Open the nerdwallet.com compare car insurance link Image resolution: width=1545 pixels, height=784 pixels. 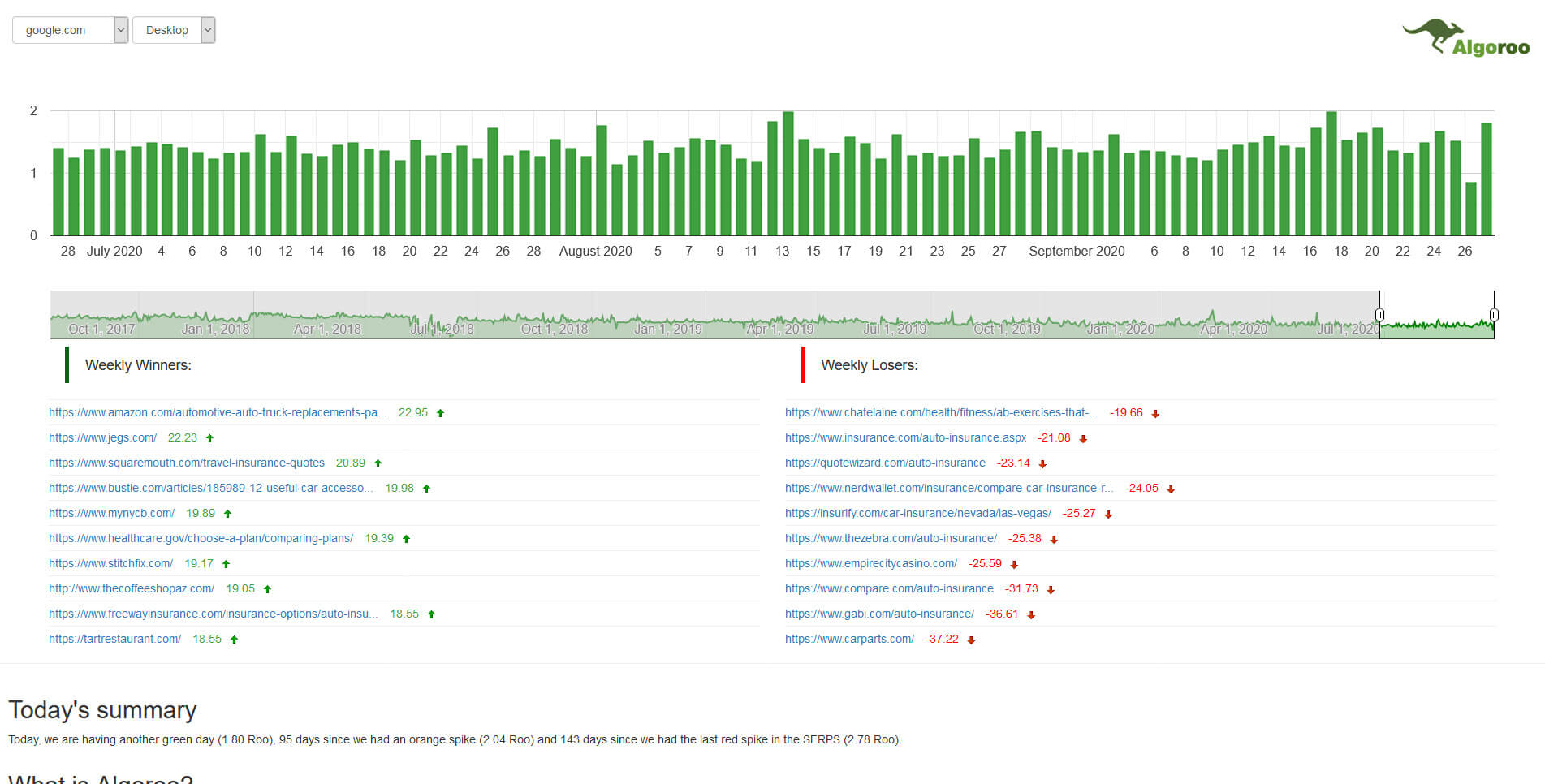tap(949, 488)
